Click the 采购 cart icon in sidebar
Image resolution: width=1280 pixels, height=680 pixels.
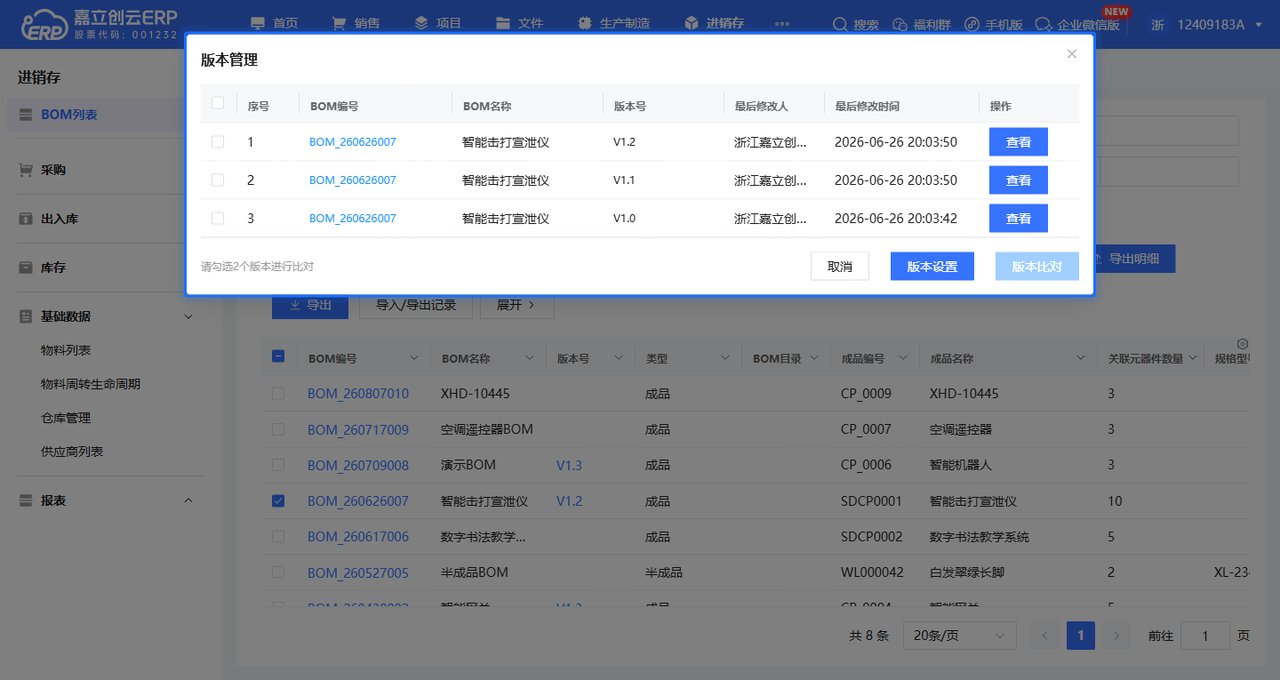pyautogui.click(x=26, y=170)
